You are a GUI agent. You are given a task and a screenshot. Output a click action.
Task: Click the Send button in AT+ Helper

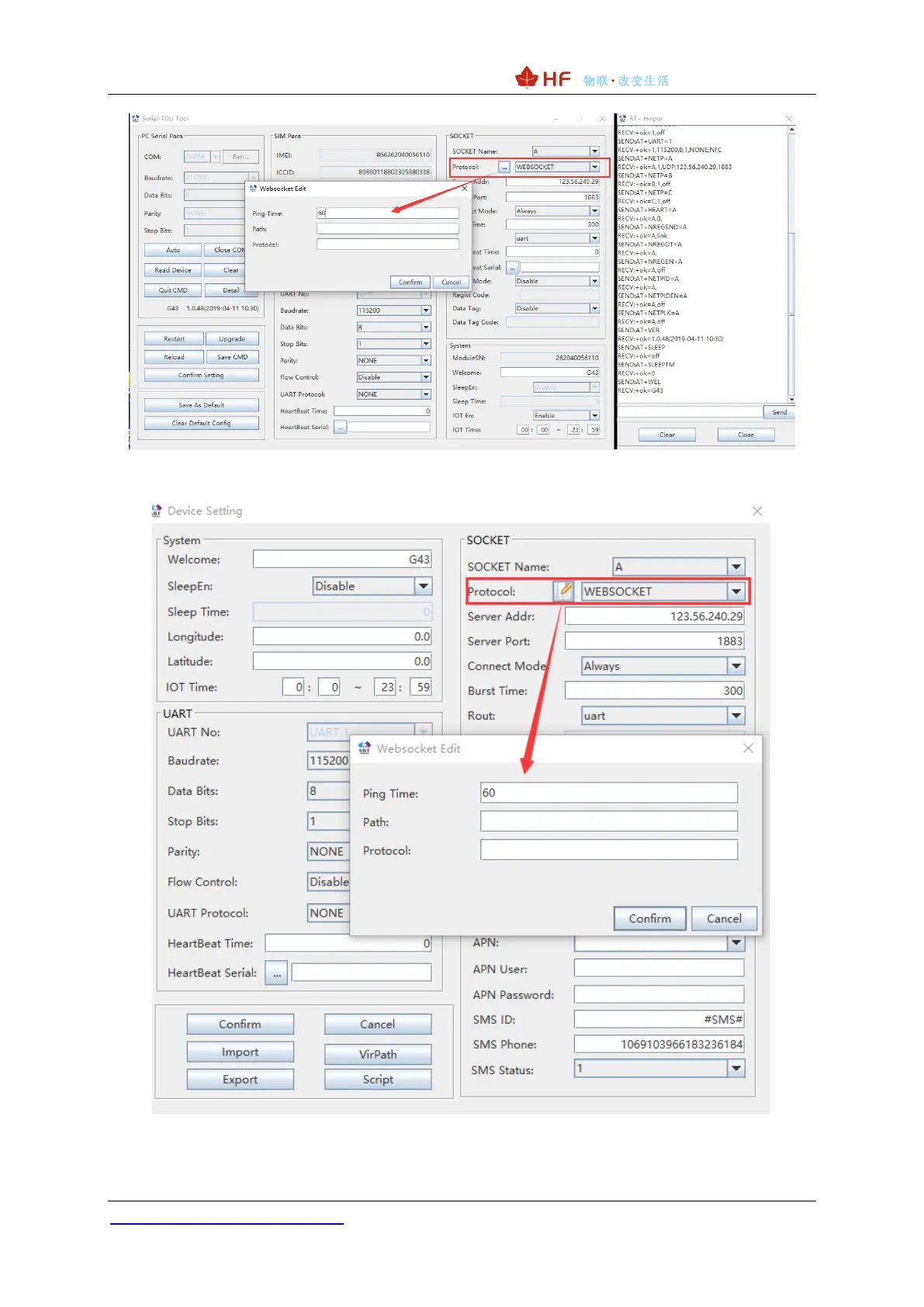coord(780,412)
